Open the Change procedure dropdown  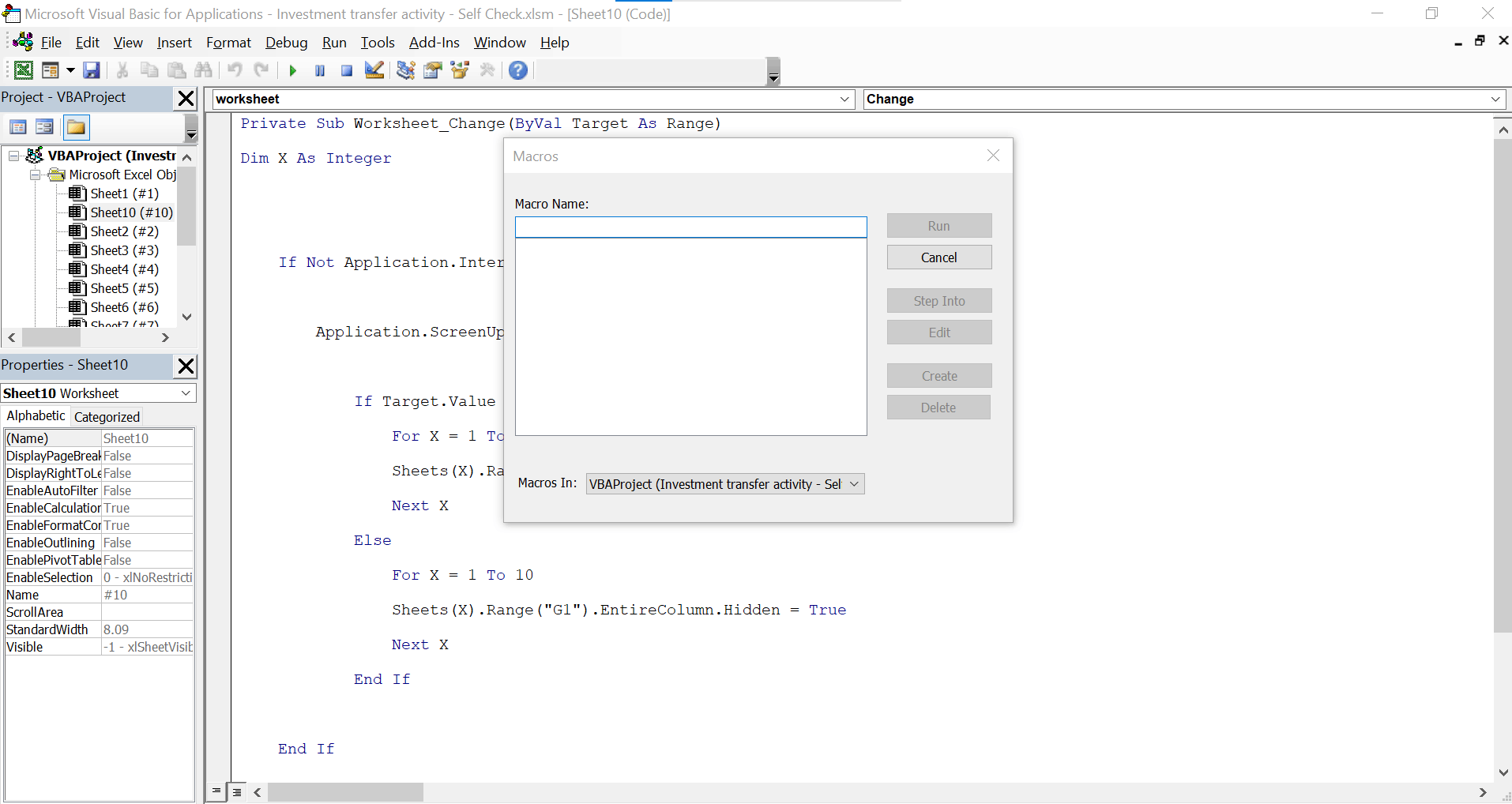[x=1495, y=99]
